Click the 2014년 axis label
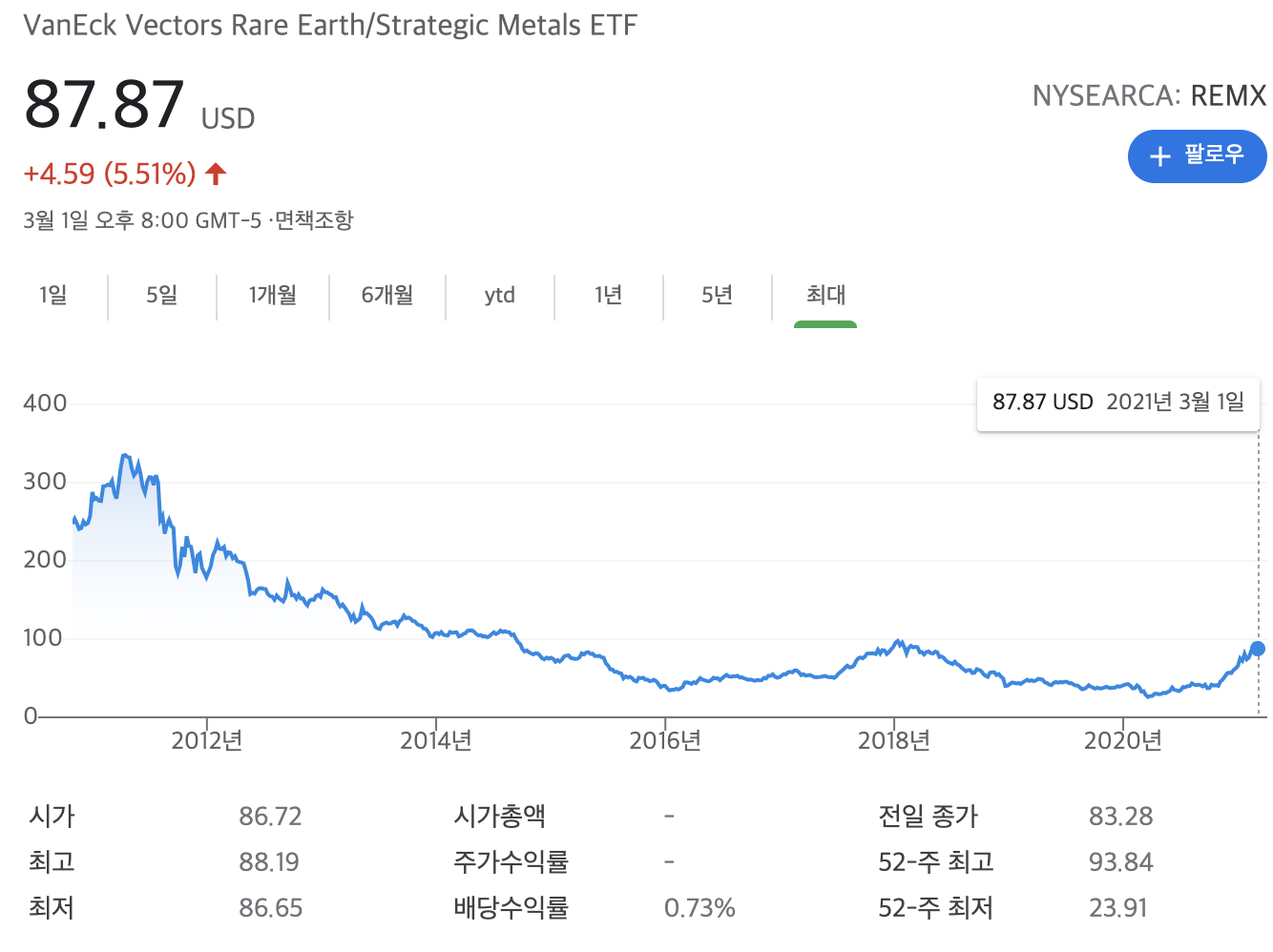The image size is (1273, 952). pyautogui.click(x=436, y=741)
